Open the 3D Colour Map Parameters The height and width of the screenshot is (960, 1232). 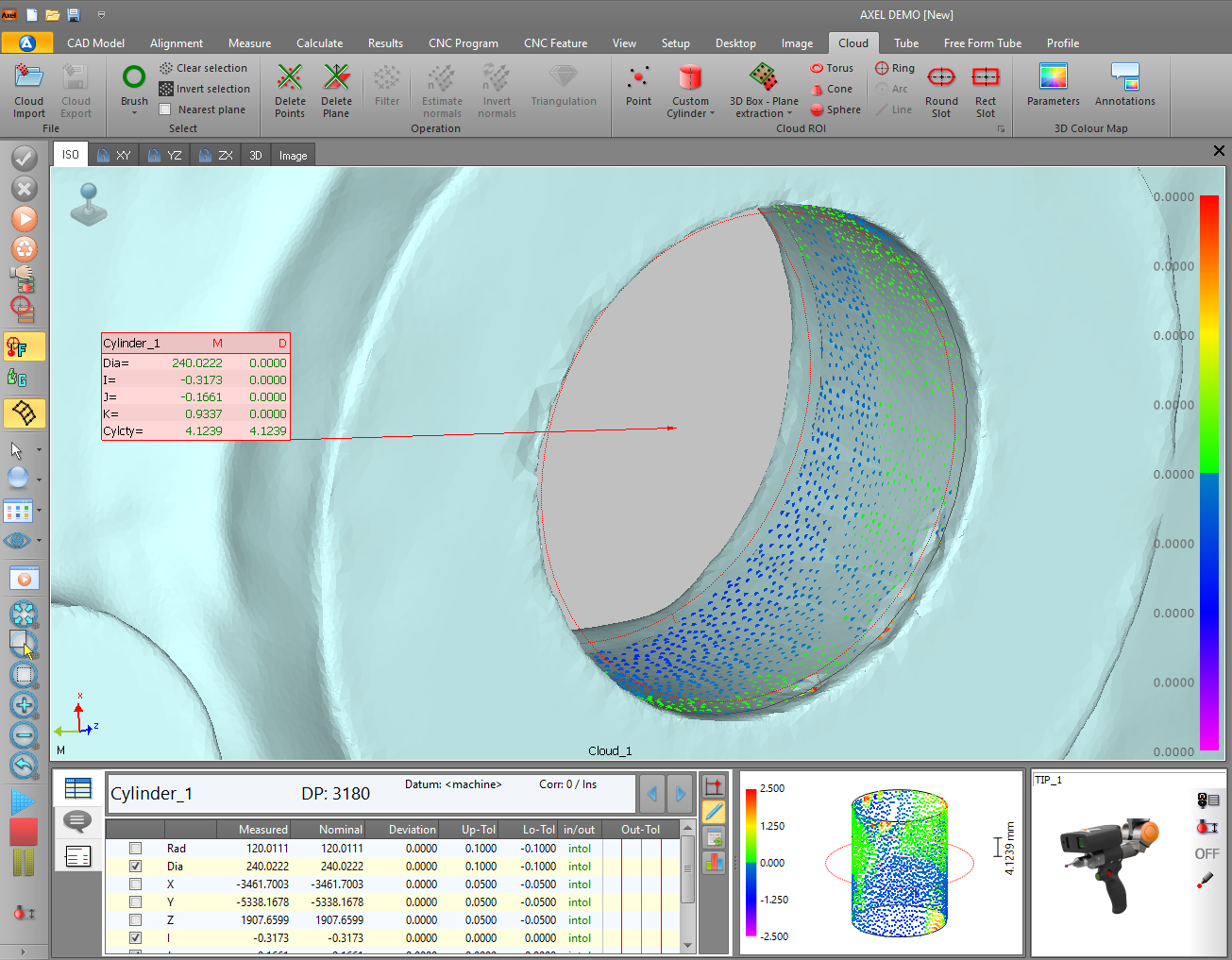1052,90
